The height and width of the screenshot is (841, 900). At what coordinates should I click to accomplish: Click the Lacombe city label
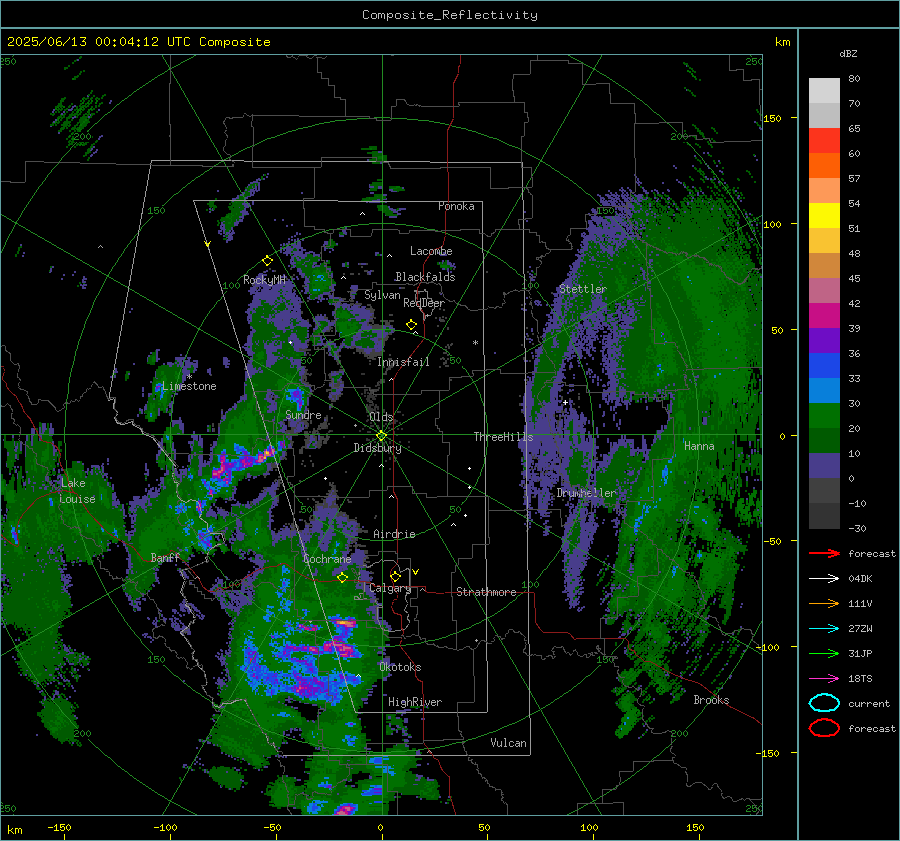431,251
